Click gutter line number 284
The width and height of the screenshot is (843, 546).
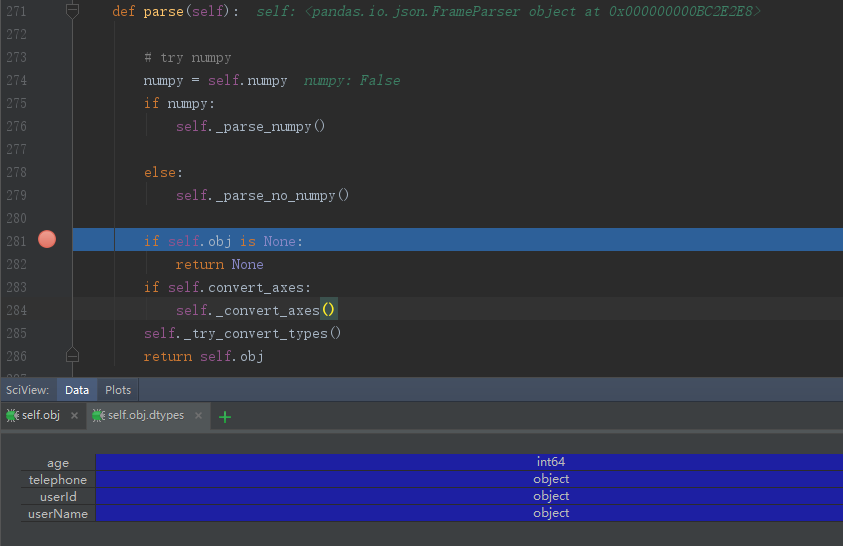tap(16, 310)
